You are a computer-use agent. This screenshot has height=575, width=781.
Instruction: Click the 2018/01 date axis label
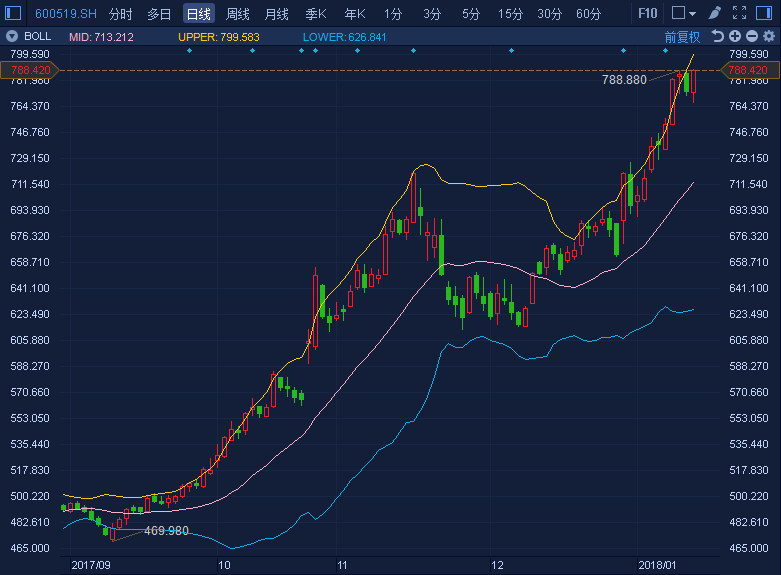[657, 566]
